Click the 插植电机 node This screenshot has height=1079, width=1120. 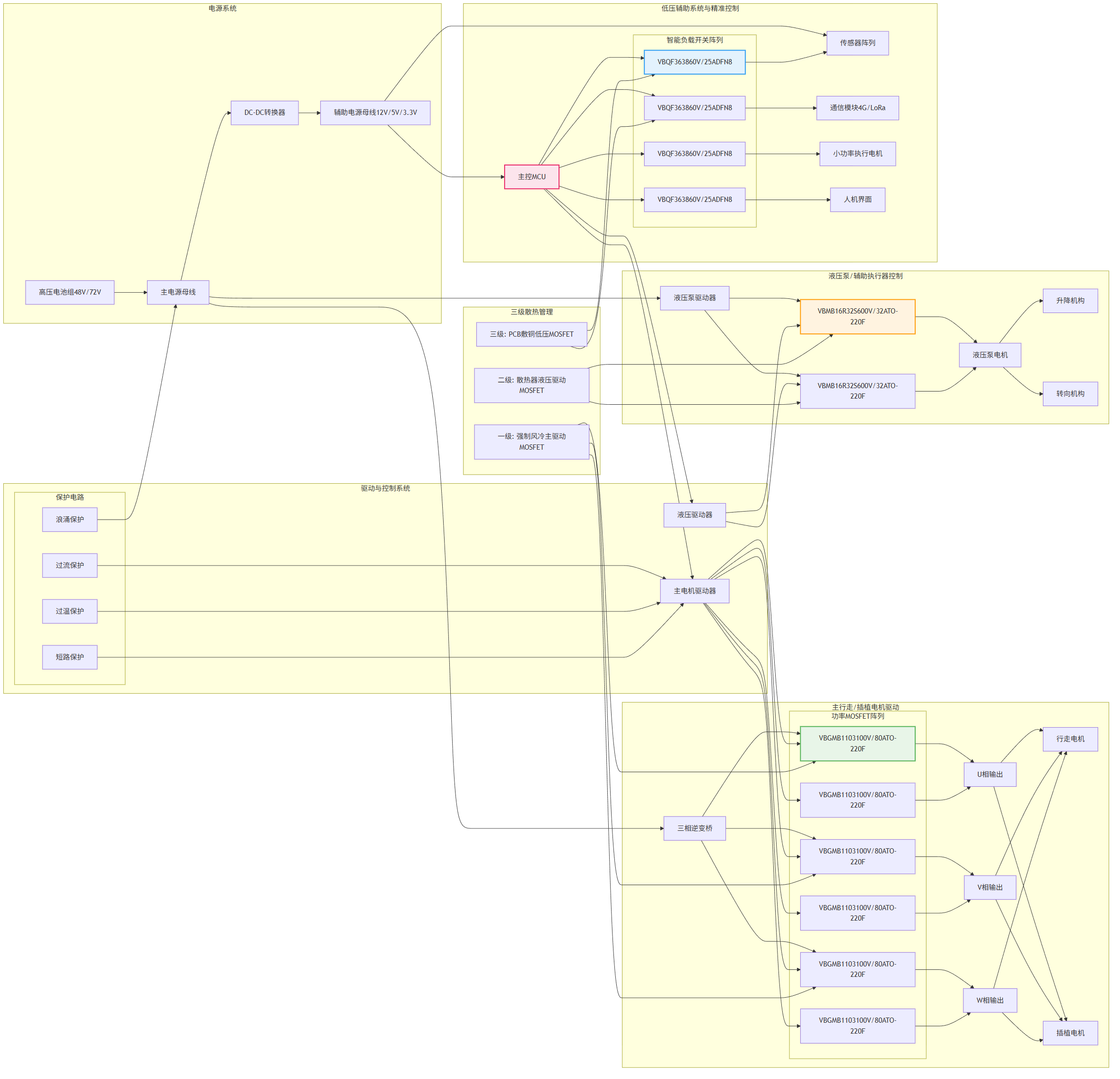tap(1069, 1032)
